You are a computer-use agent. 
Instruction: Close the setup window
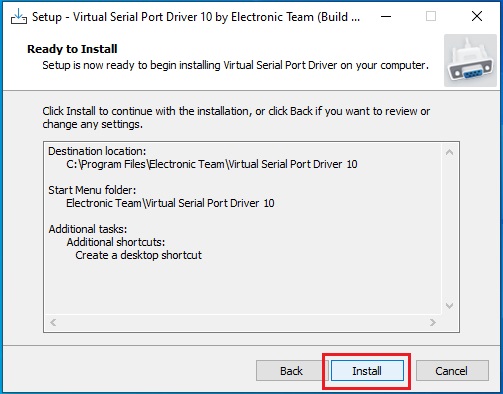pos(477,16)
